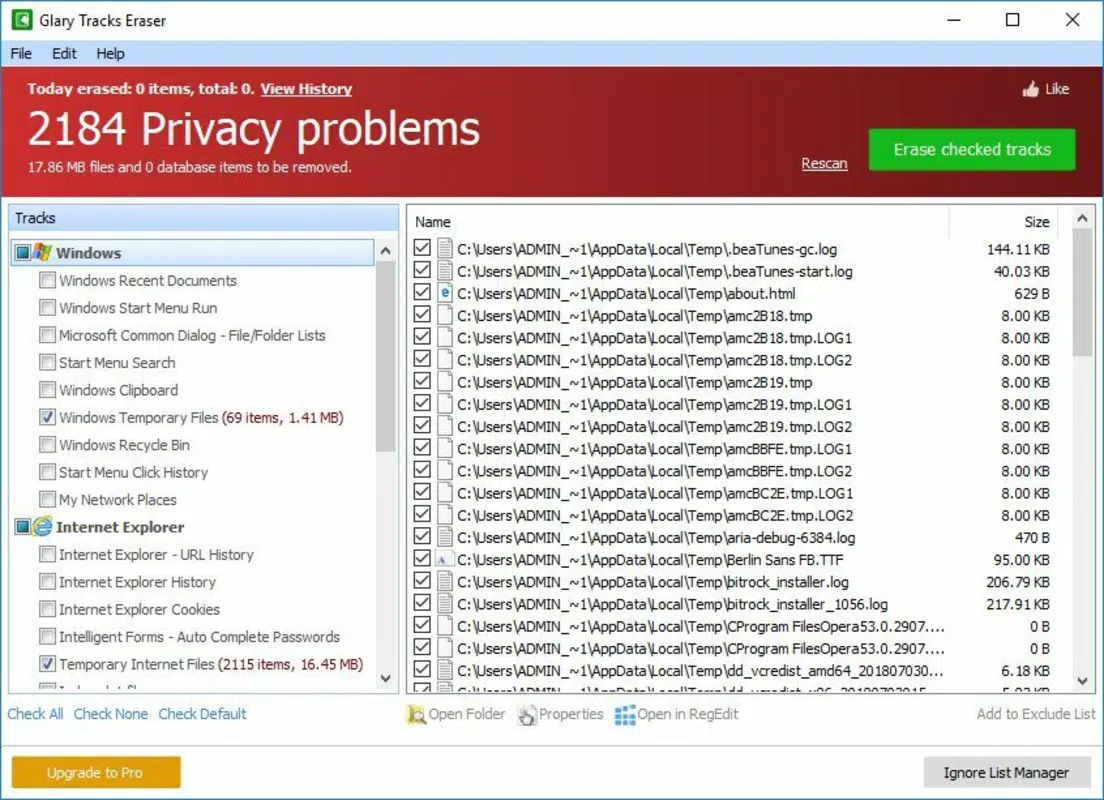Select the Start Menu Click History row

tap(133, 472)
